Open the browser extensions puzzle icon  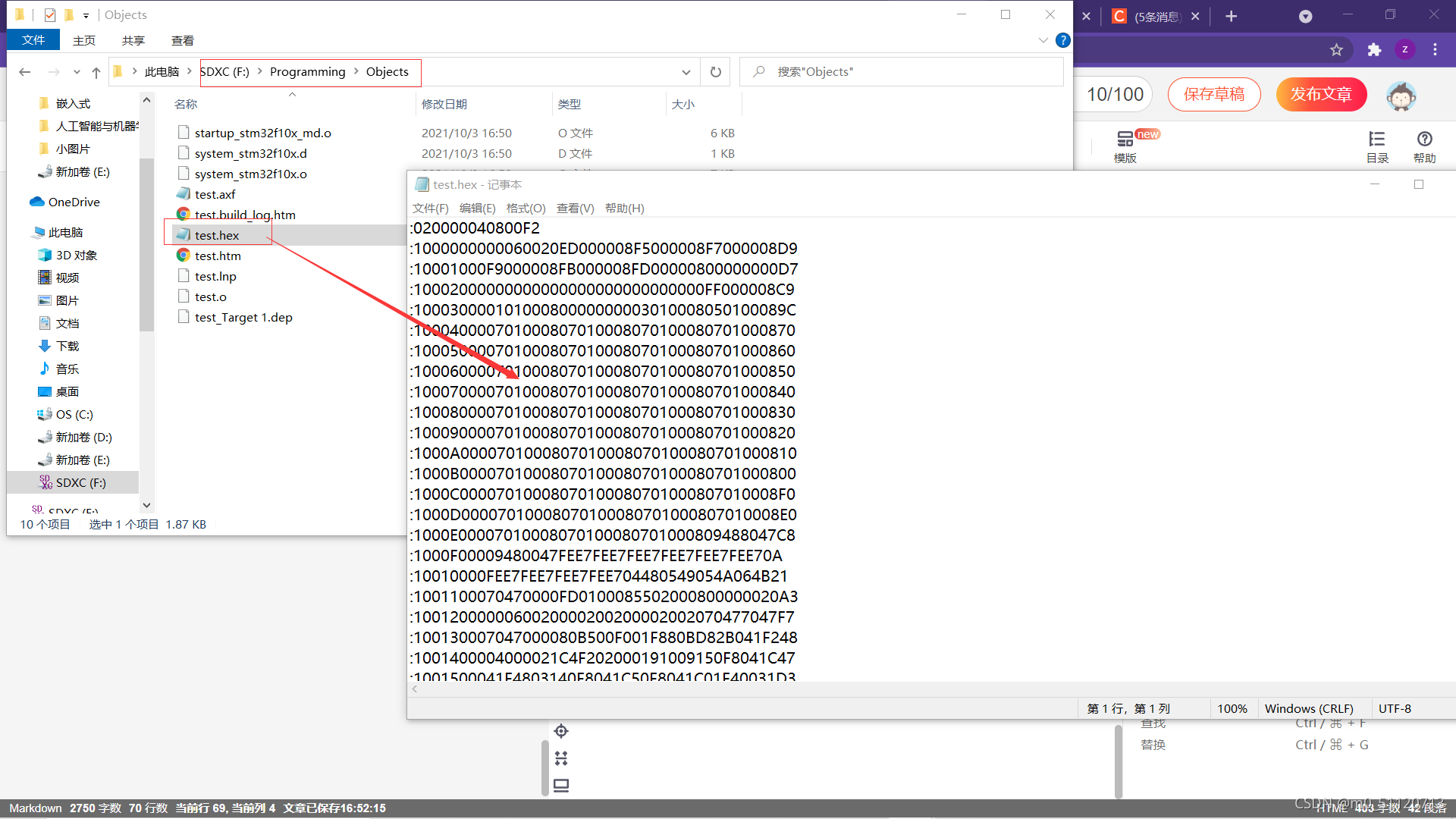pos(1374,50)
